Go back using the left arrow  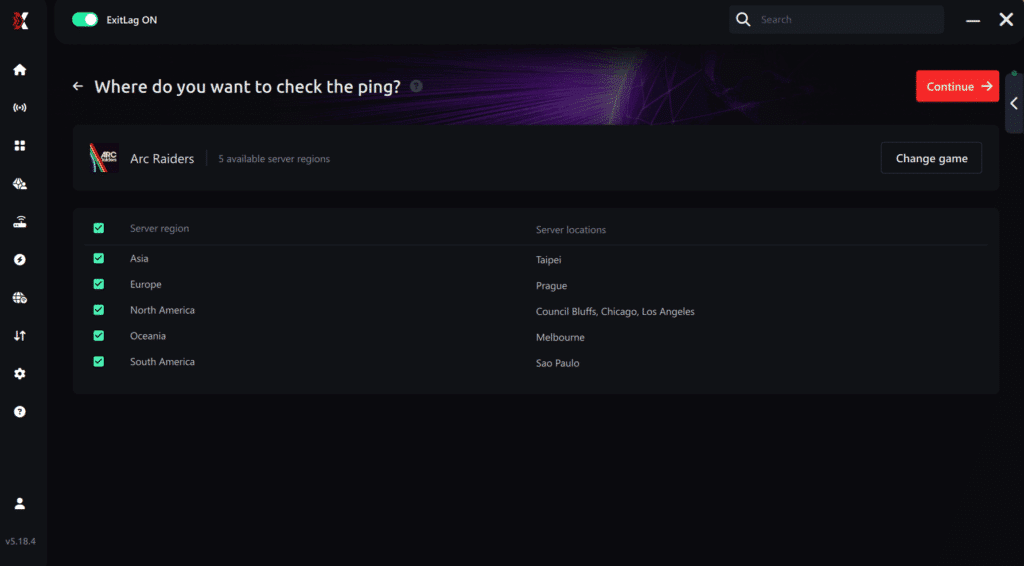78,86
